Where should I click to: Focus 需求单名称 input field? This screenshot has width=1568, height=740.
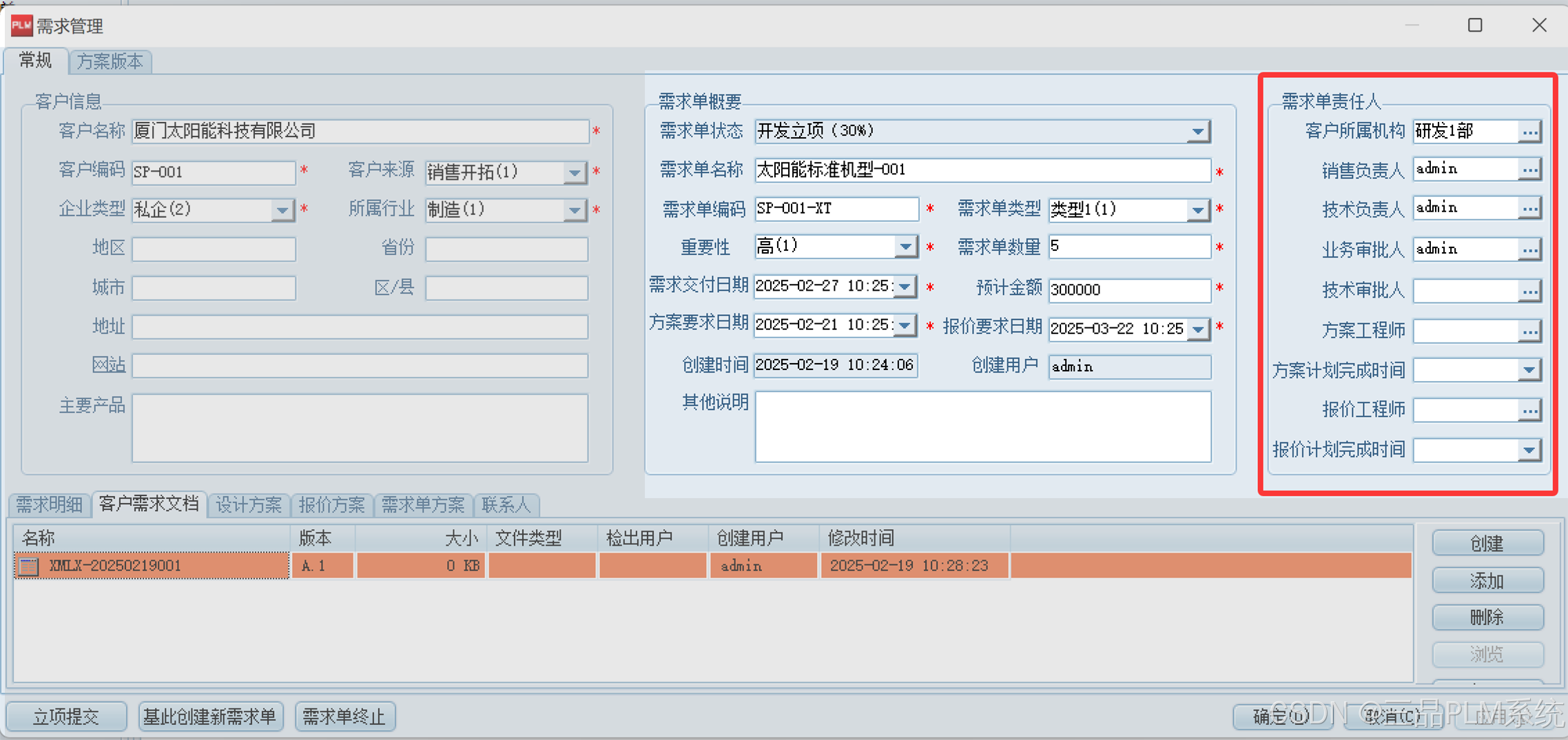[x=983, y=170]
